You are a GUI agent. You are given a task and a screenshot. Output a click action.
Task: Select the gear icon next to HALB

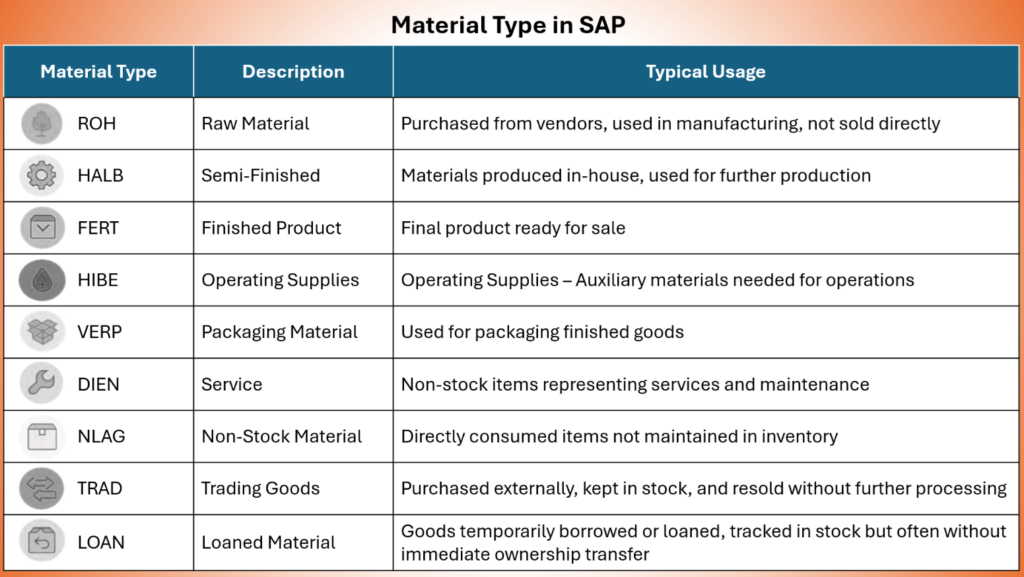point(42,175)
